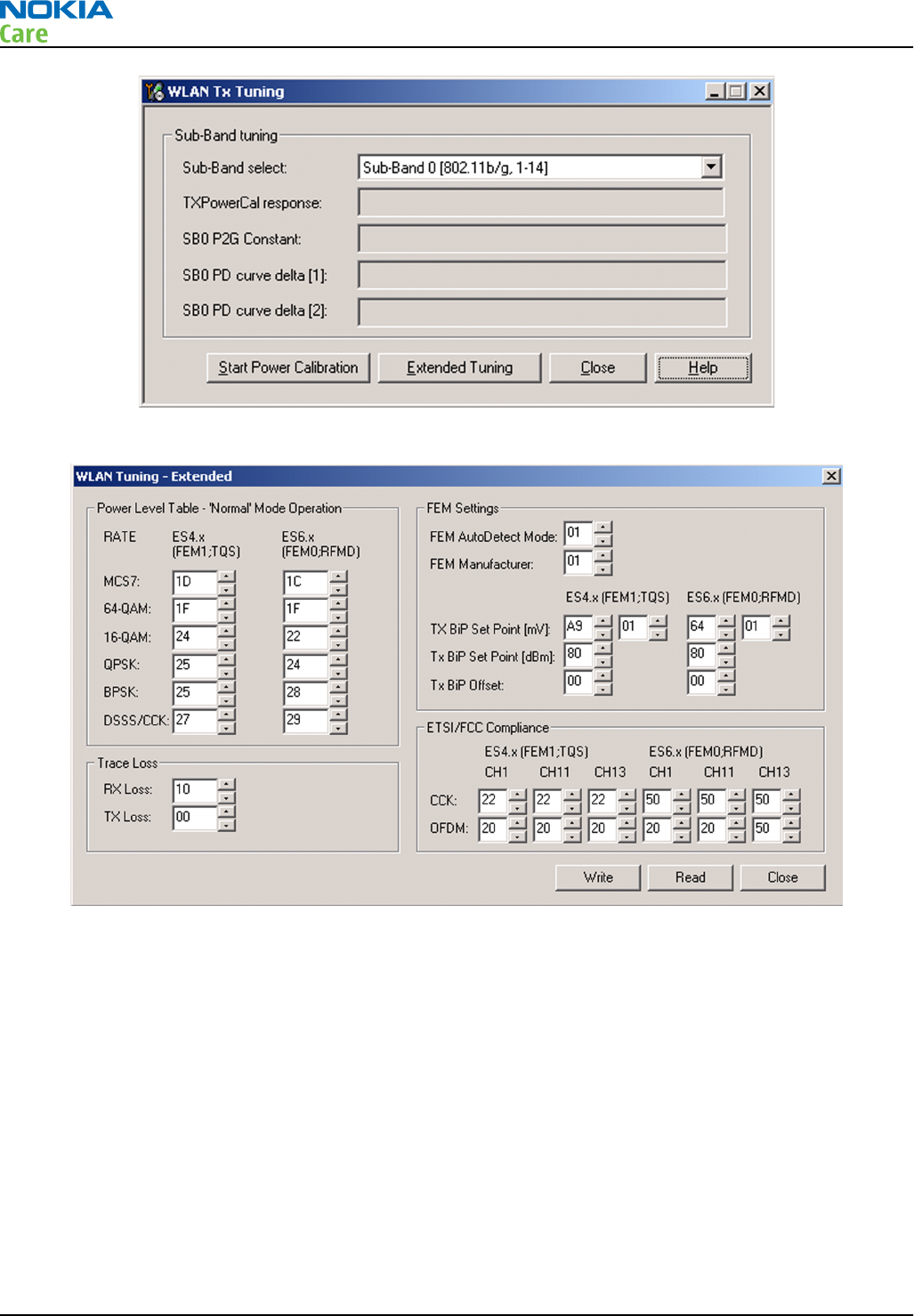Click TX BiP Set Point mV field 64

click(x=702, y=627)
